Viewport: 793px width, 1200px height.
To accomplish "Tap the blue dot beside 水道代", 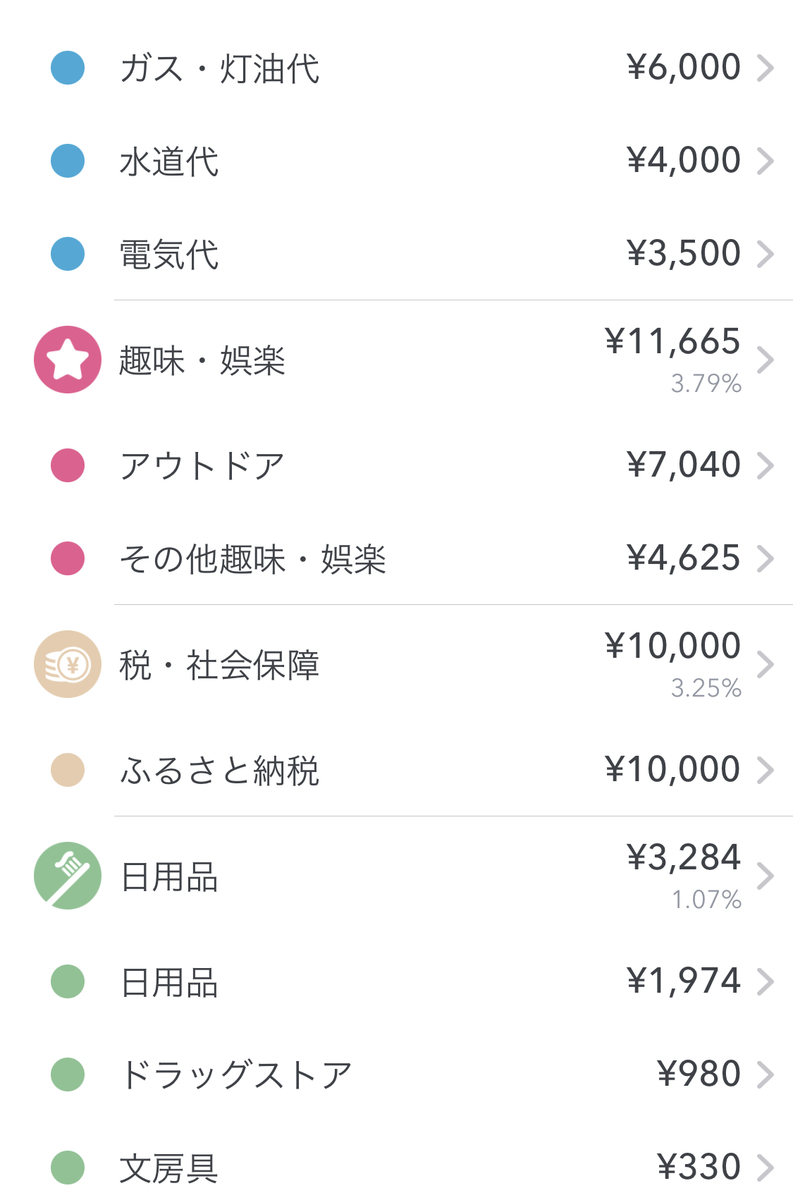I will [68, 161].
